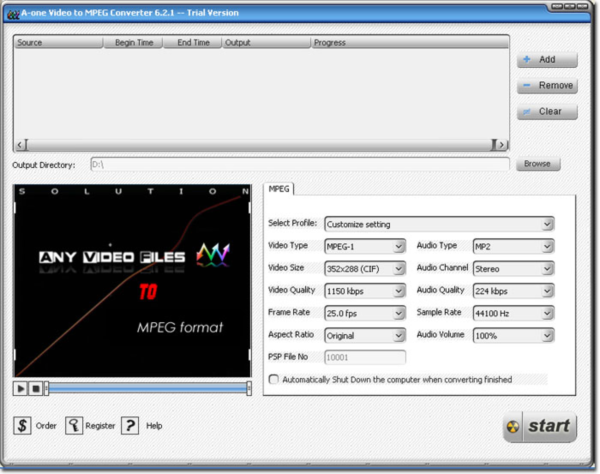Image resolution: width=600 pixels, height=474 pixels.
Task: Click the seek slider's right end handle
Action: (249, 389)
